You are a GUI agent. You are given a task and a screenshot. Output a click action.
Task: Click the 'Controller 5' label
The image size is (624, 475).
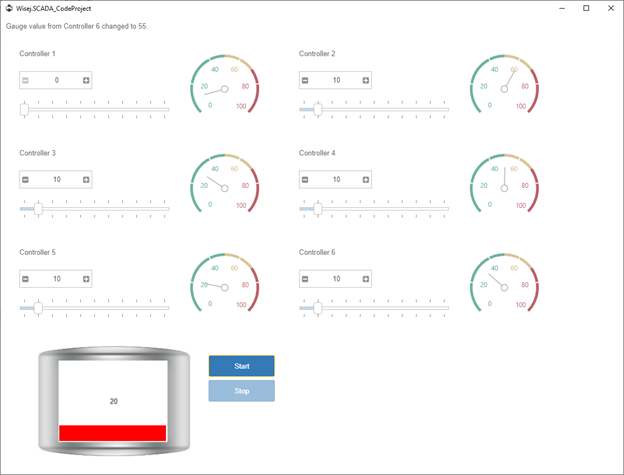click(x=37, y=252)
